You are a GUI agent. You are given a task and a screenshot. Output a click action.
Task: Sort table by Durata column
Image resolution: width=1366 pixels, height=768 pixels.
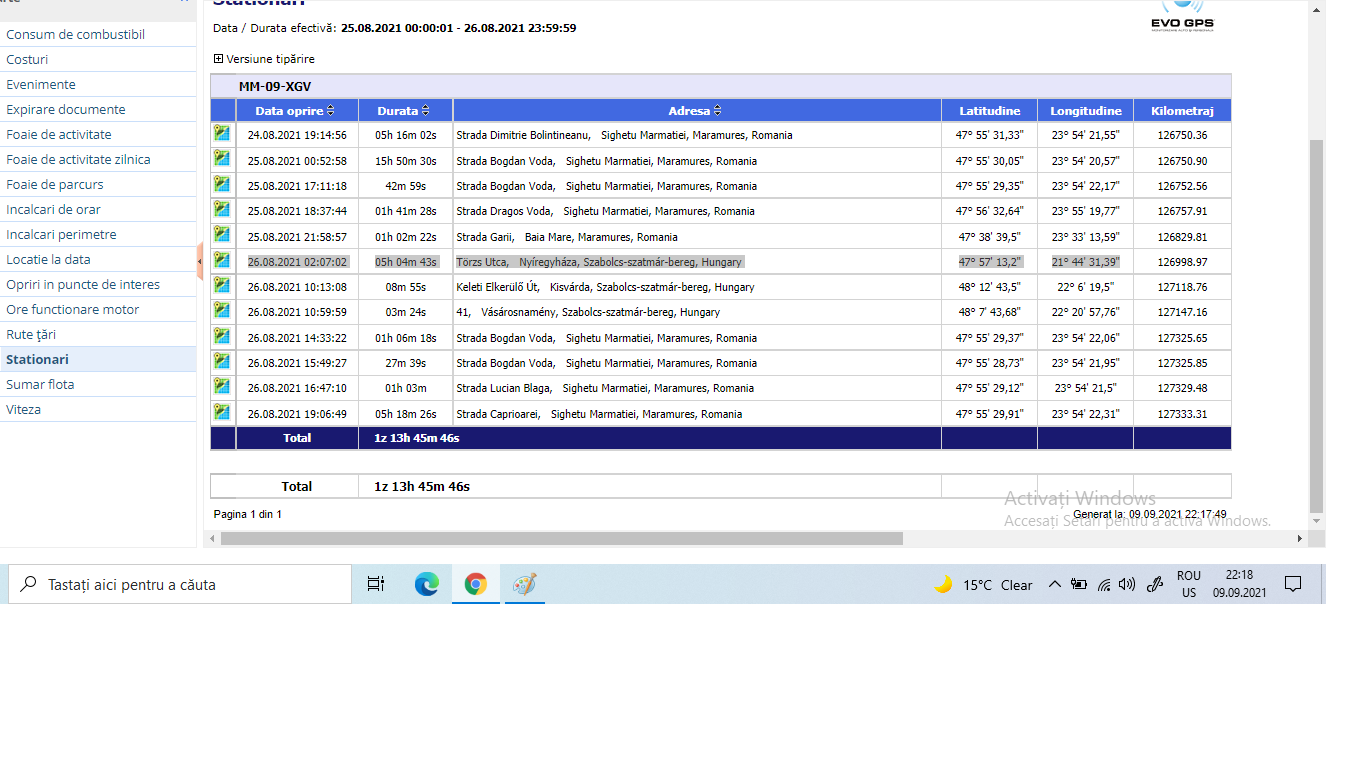404,111
